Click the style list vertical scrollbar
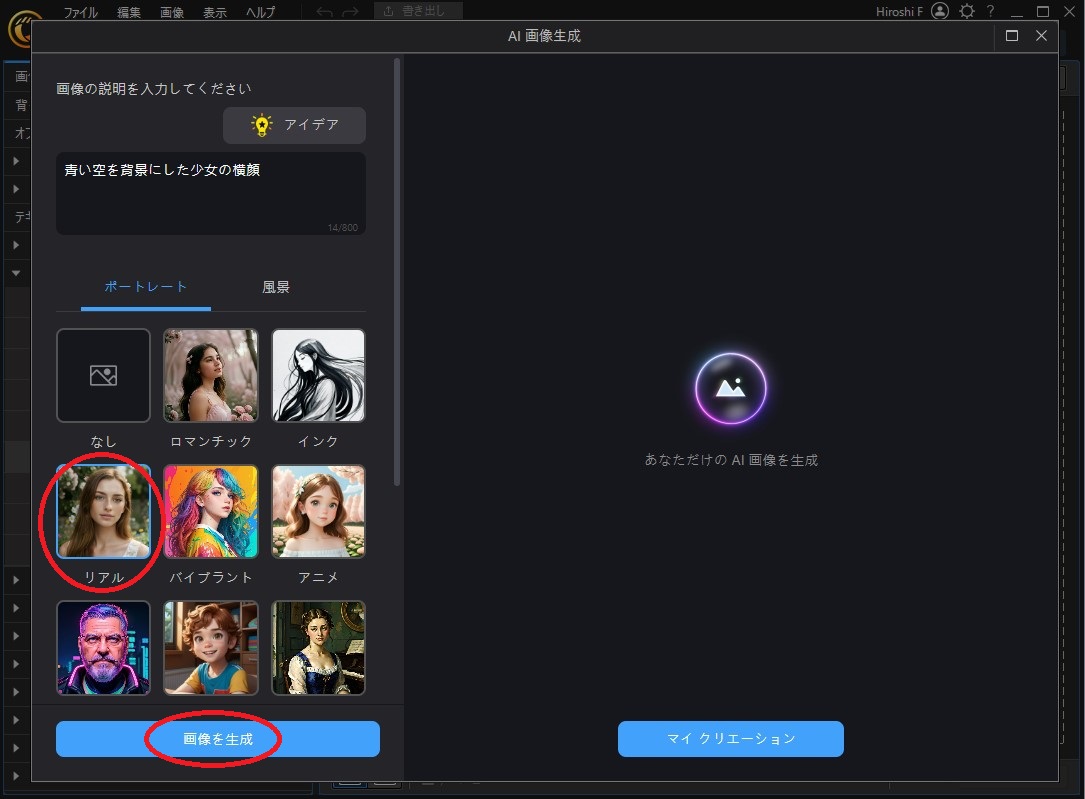The width and height of the screenshot is (1085, 799). (396, 272)
